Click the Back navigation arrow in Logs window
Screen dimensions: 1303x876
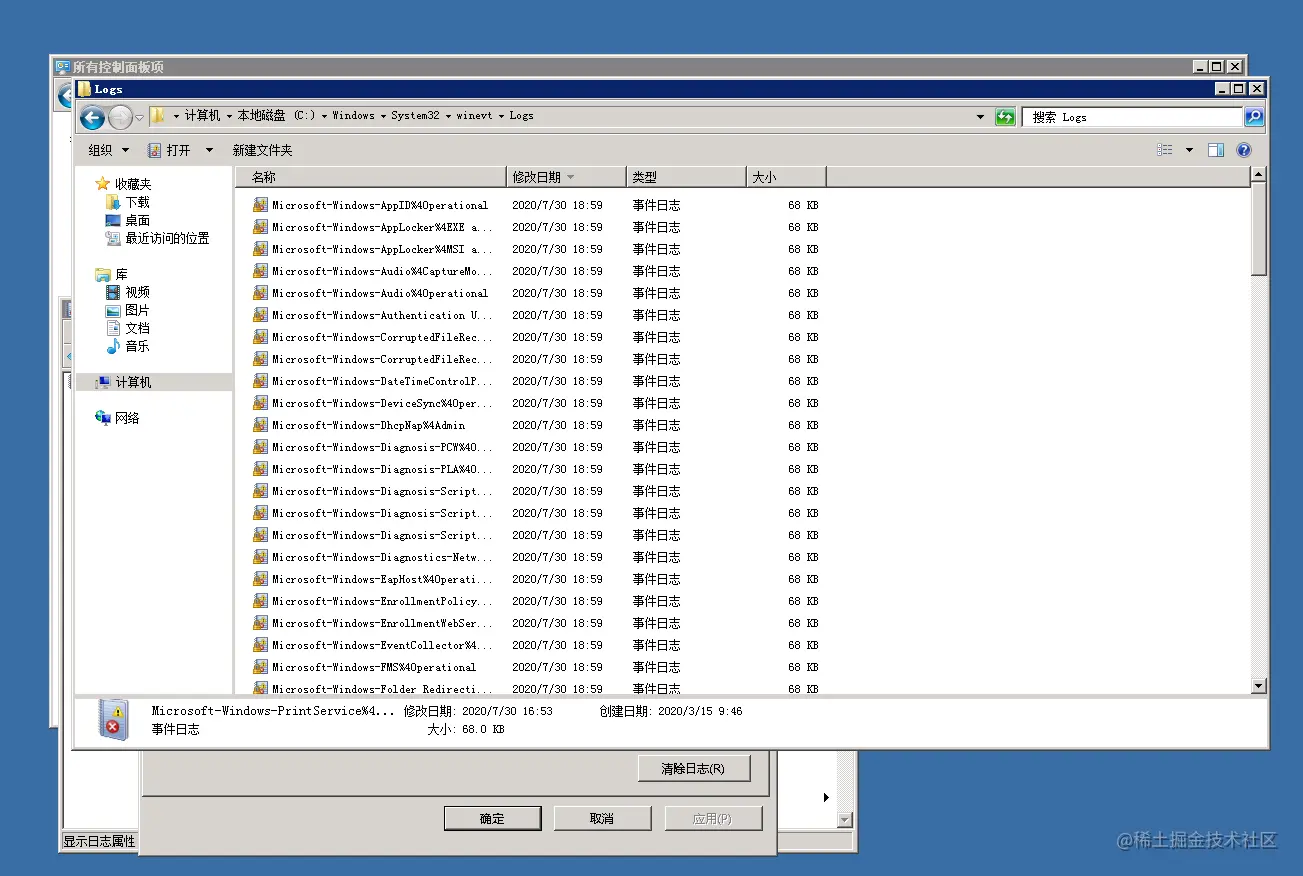92,117
